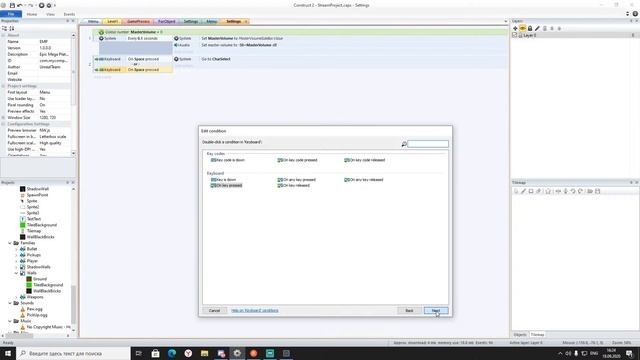Image resolution: width=640 pixels, height=360 pixels.
Task: Select 'On any key released' condition
Action: (364, 180)
